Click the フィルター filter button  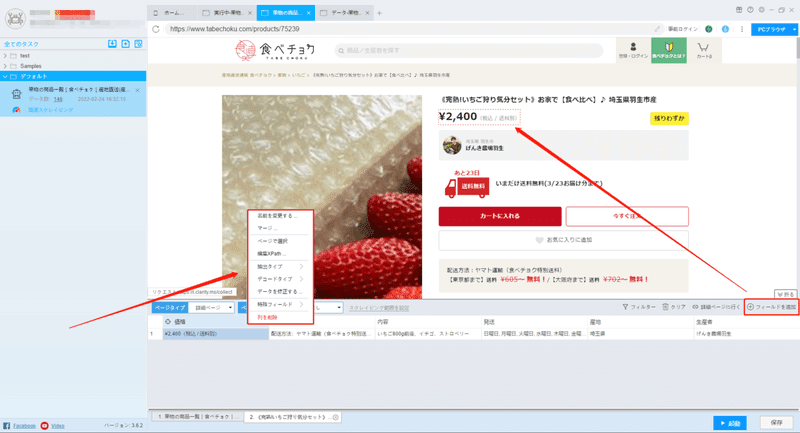[639, 307]
